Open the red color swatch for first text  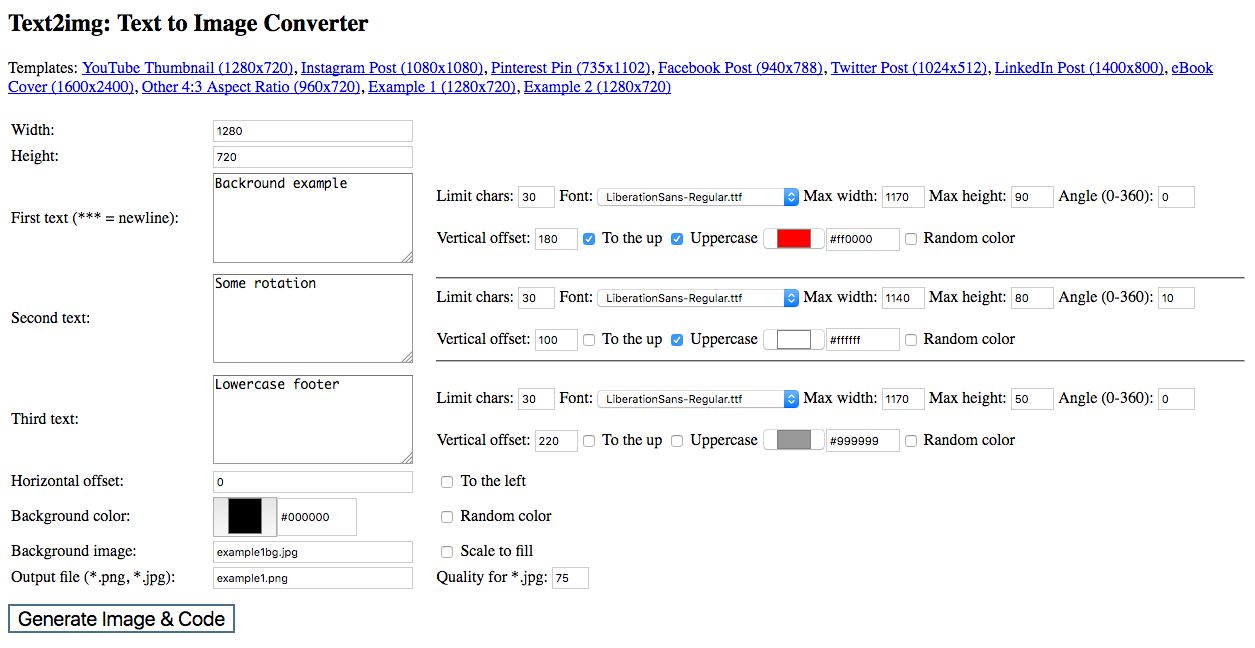pyautogui.click(x=793, y=239)
